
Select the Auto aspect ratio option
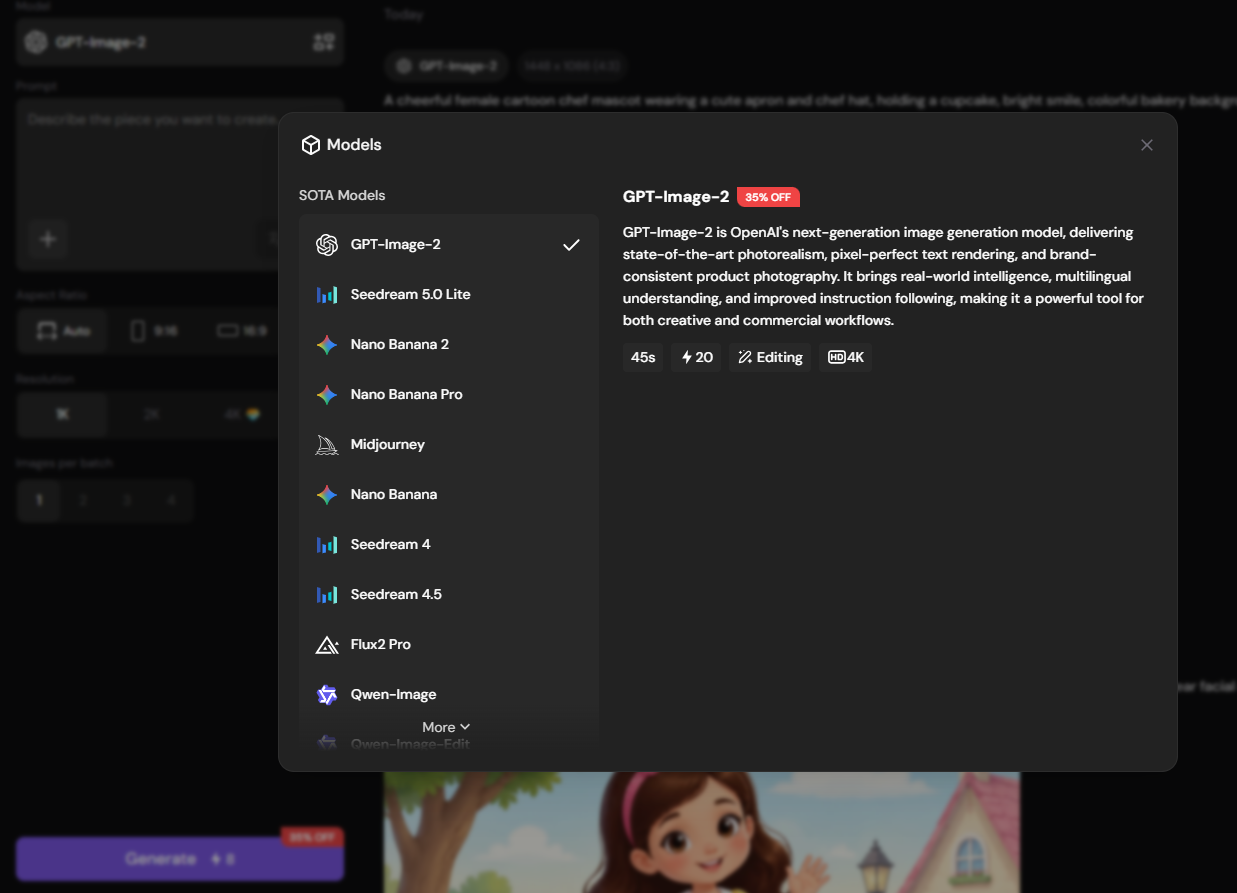(62, 331)
